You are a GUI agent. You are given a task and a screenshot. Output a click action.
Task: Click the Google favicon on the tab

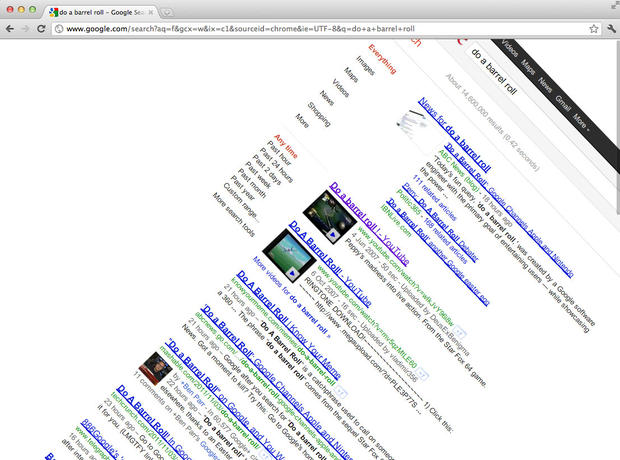pos(53,12)
